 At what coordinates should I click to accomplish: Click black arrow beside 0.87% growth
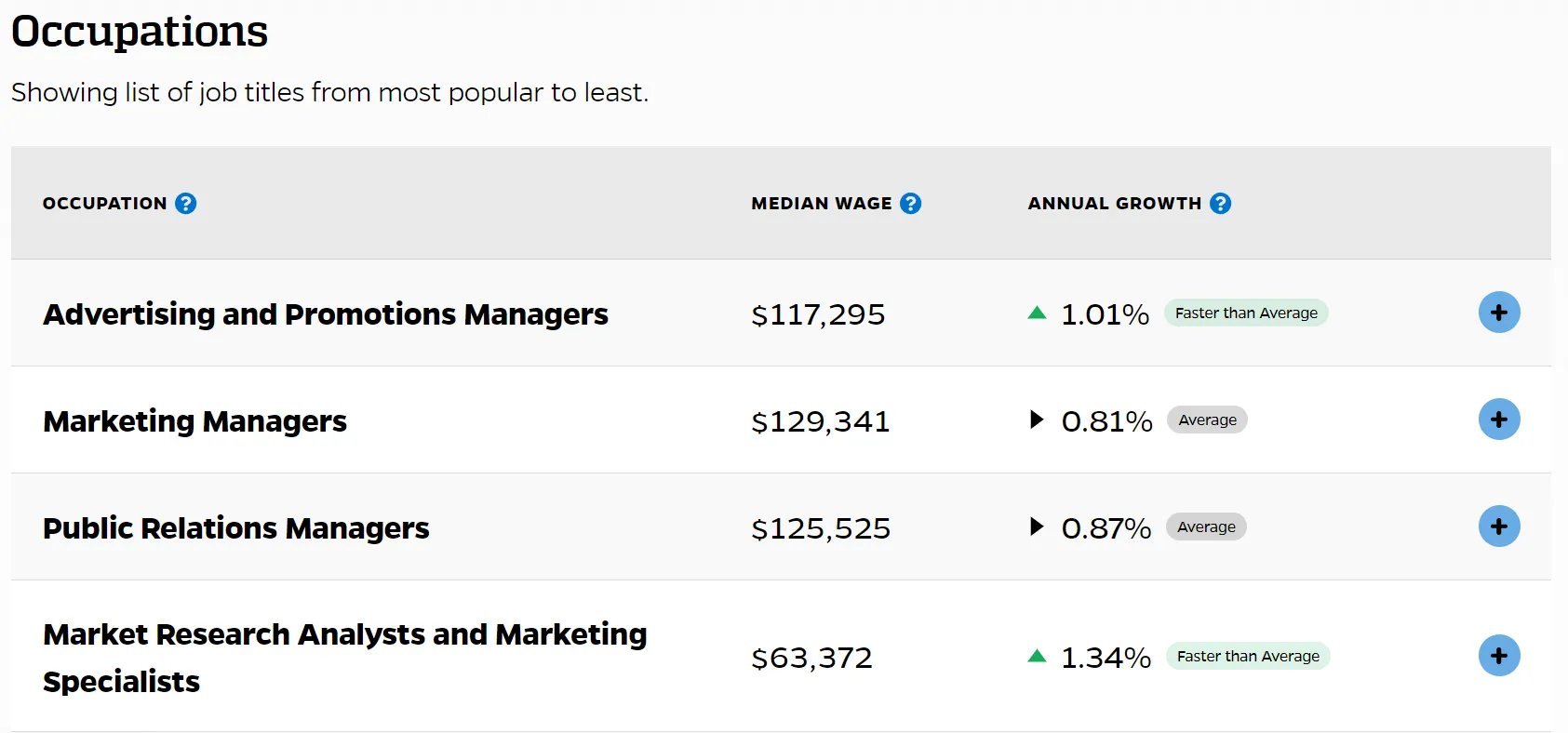[x=1037, y=526]
